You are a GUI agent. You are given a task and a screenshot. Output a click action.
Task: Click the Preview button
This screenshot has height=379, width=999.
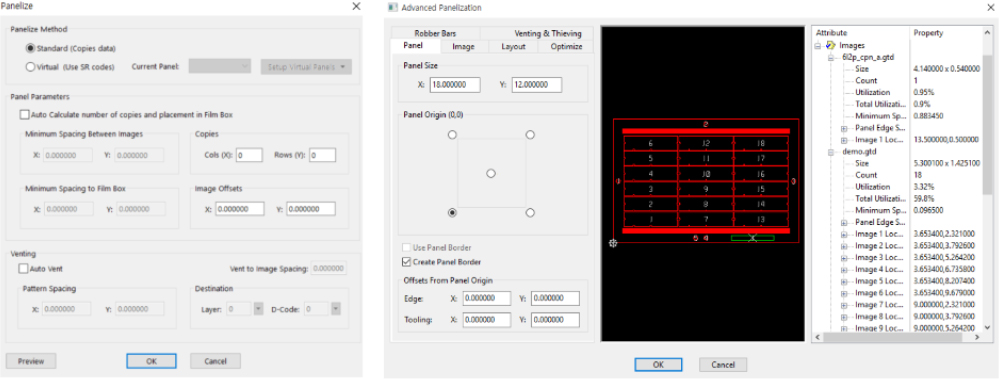[31, 361]
